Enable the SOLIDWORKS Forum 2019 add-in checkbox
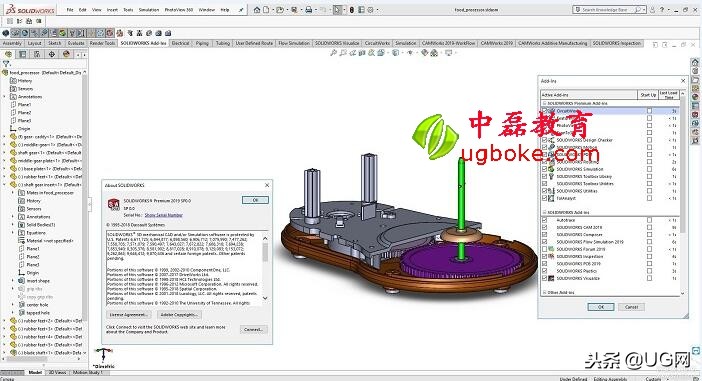Image resolution: width=702 pixels, height=381 pixels. coord(545,249)
